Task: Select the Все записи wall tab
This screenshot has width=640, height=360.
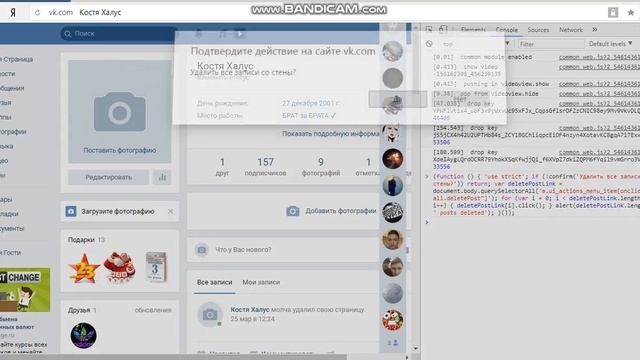Action: 214,282
